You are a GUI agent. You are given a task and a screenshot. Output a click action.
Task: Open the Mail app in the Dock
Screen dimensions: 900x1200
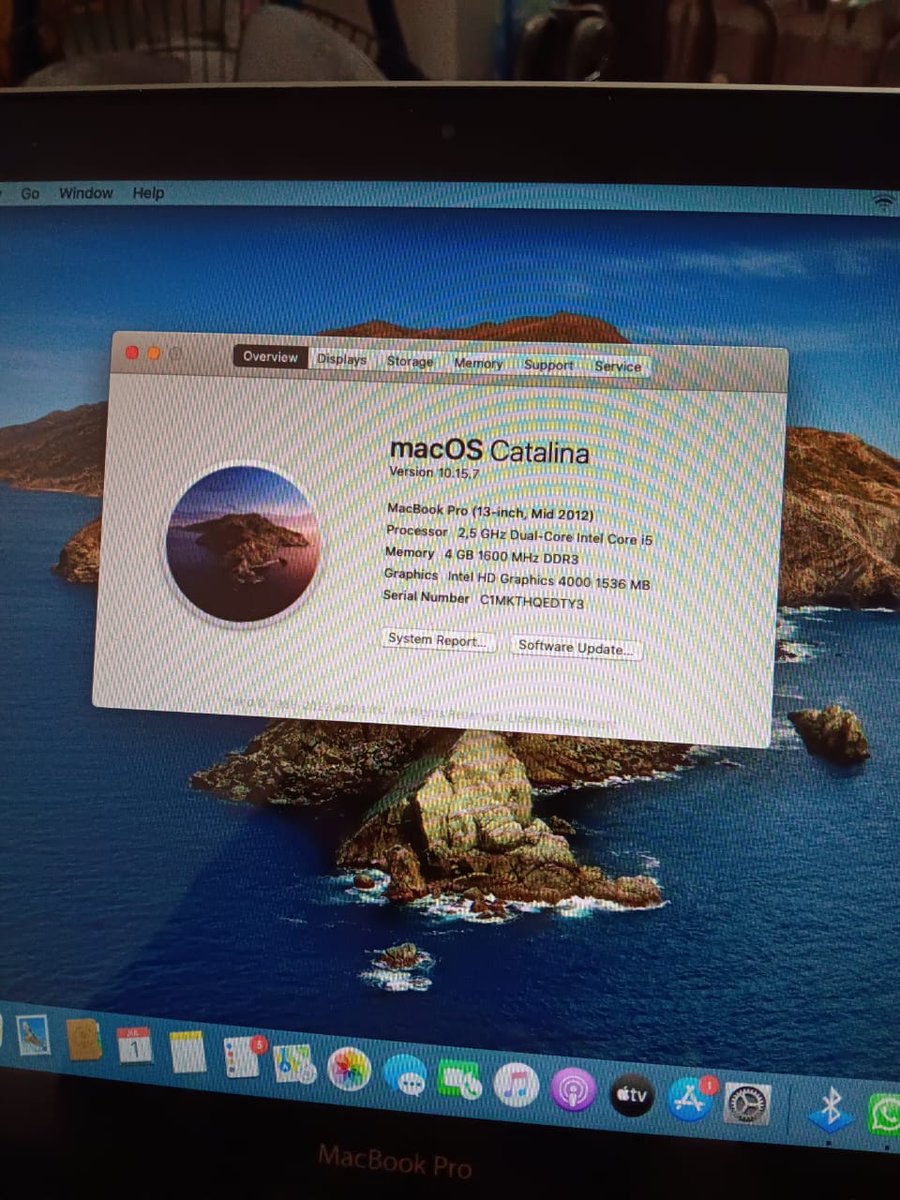coord(34,1035)
